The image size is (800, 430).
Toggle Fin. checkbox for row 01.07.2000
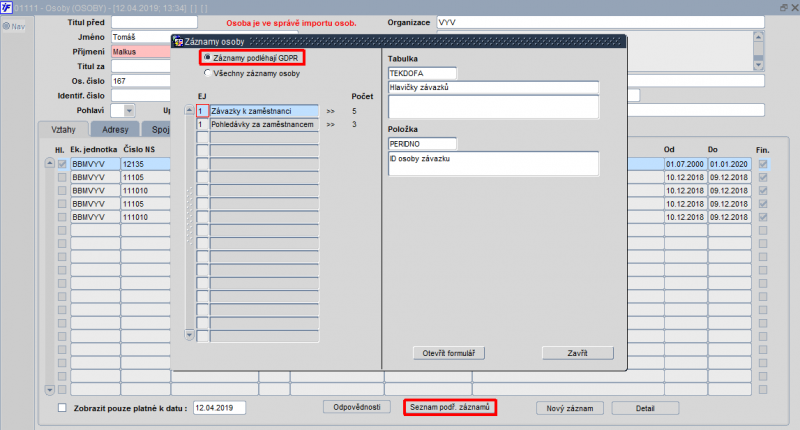pos(763,164)
